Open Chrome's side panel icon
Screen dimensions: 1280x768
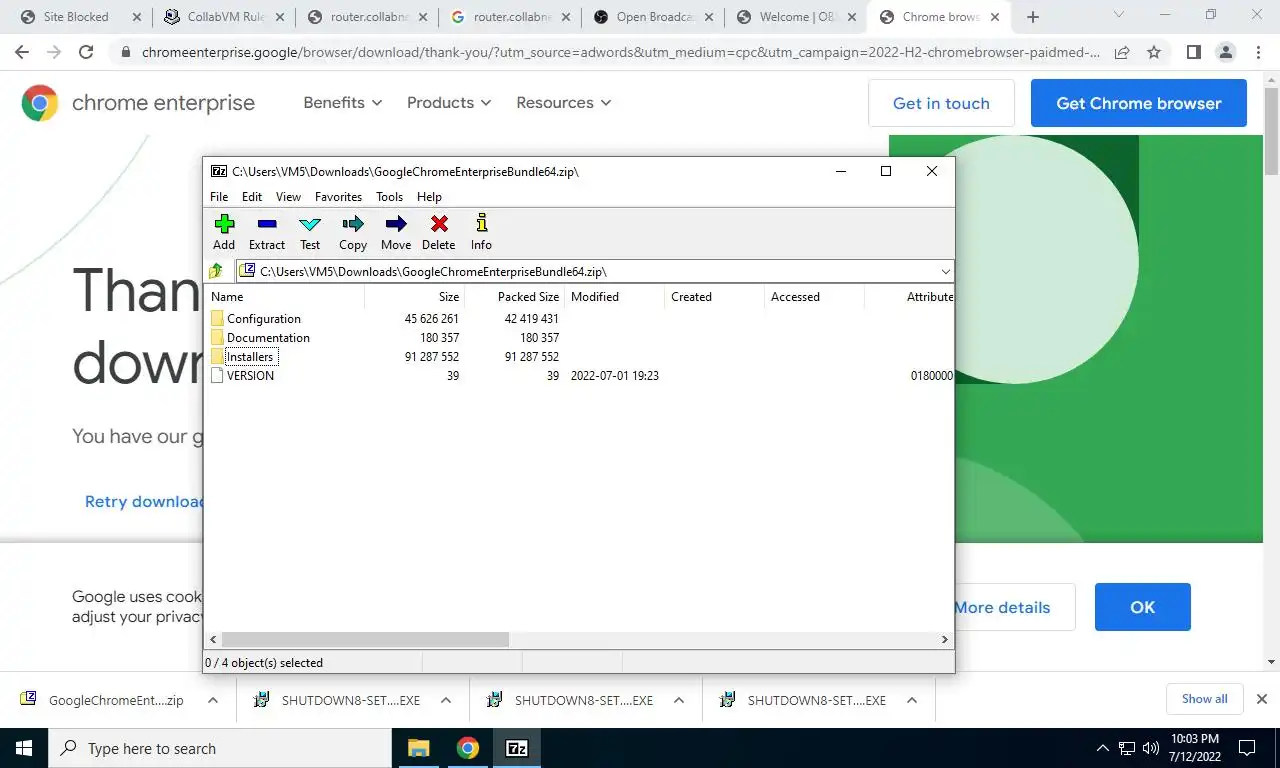1193,53
